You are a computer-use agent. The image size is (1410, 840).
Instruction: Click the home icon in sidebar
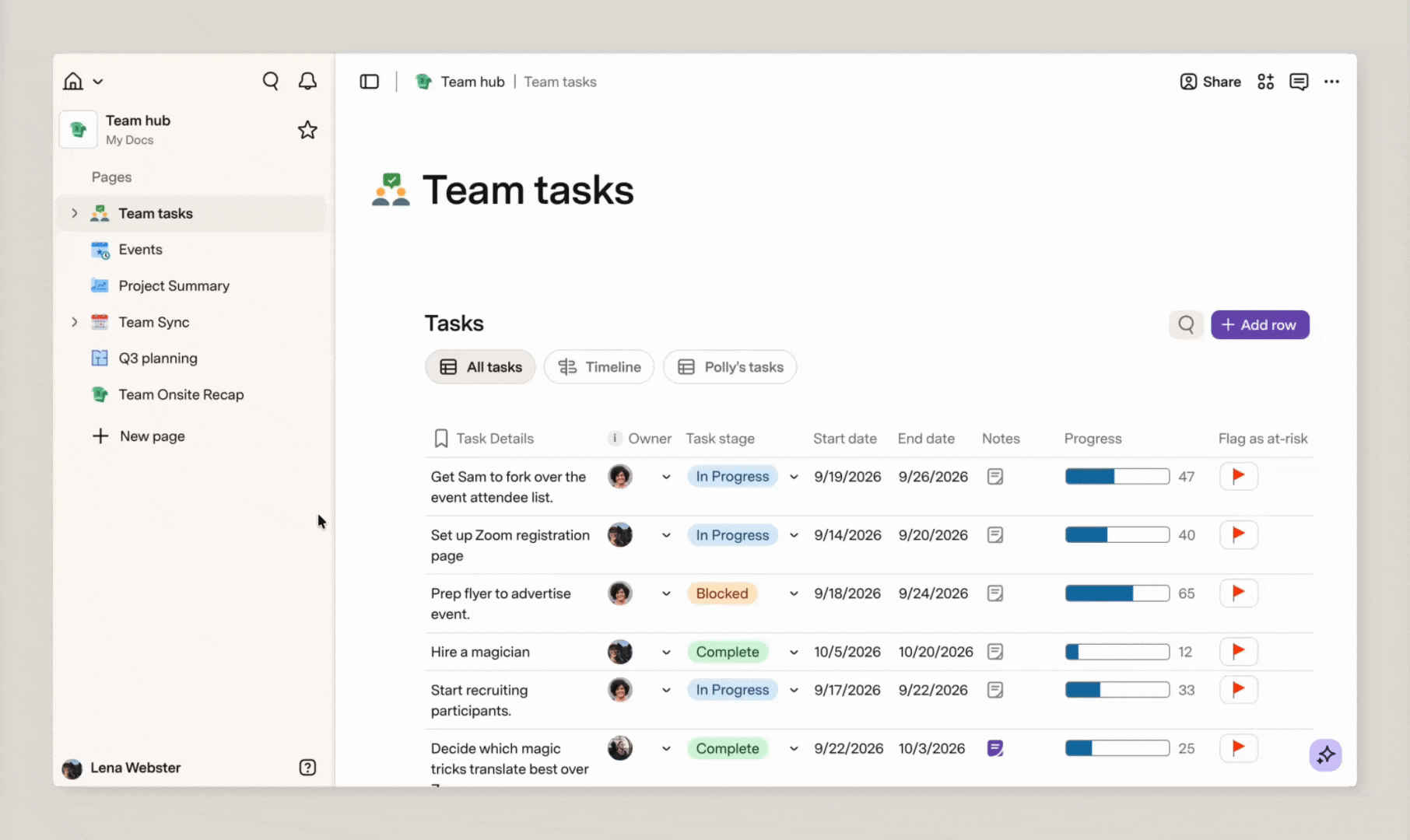coord(73,81)
